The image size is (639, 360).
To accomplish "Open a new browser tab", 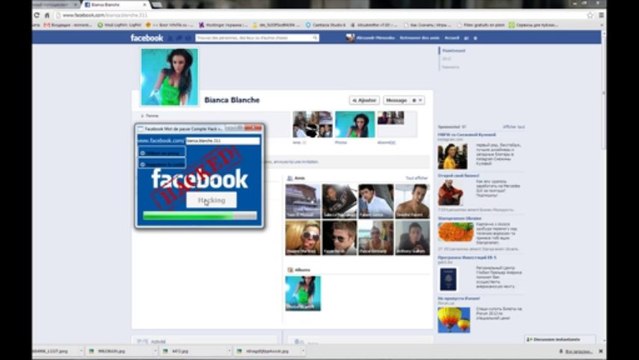I will 157,4.
